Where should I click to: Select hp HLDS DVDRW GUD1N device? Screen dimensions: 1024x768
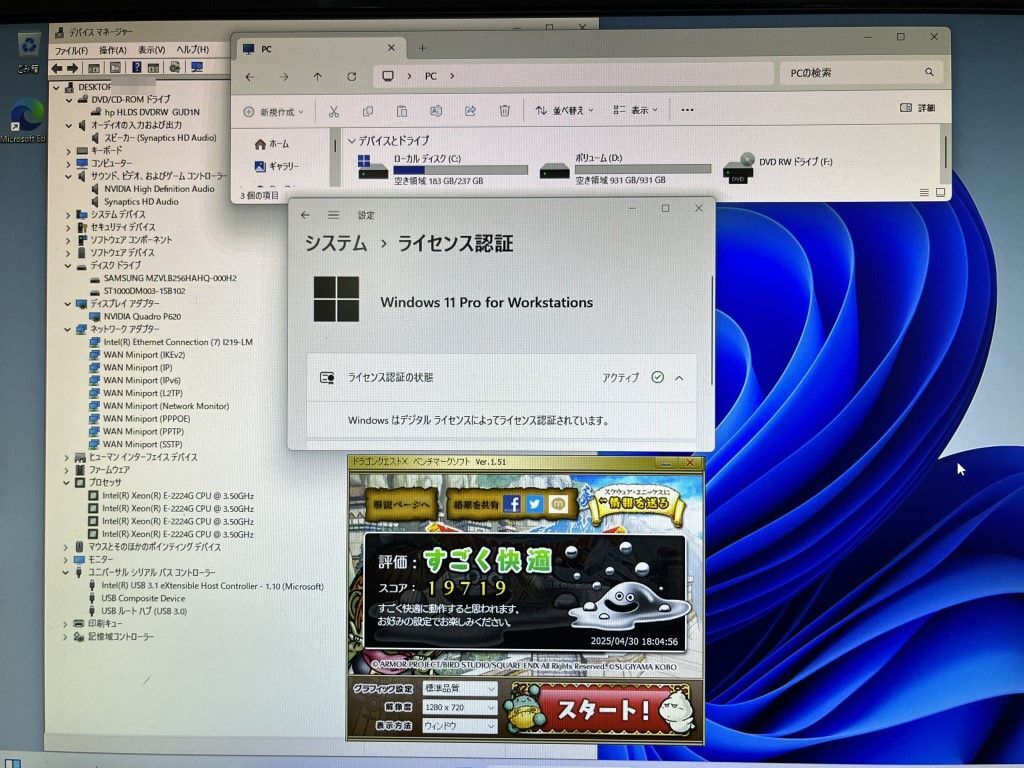point(146,112)
